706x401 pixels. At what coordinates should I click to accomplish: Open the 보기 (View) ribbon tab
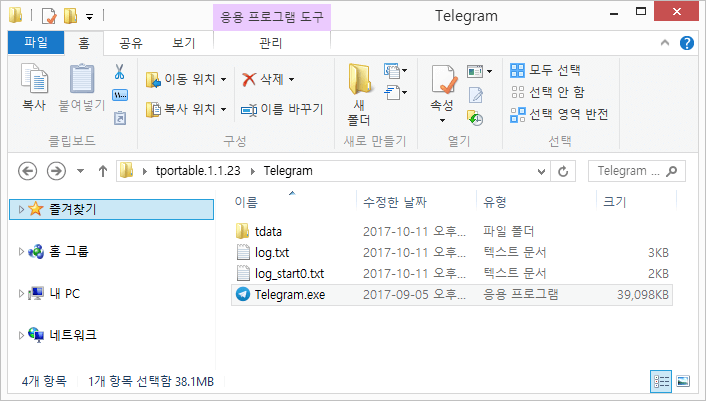click(x=183, y=43)
